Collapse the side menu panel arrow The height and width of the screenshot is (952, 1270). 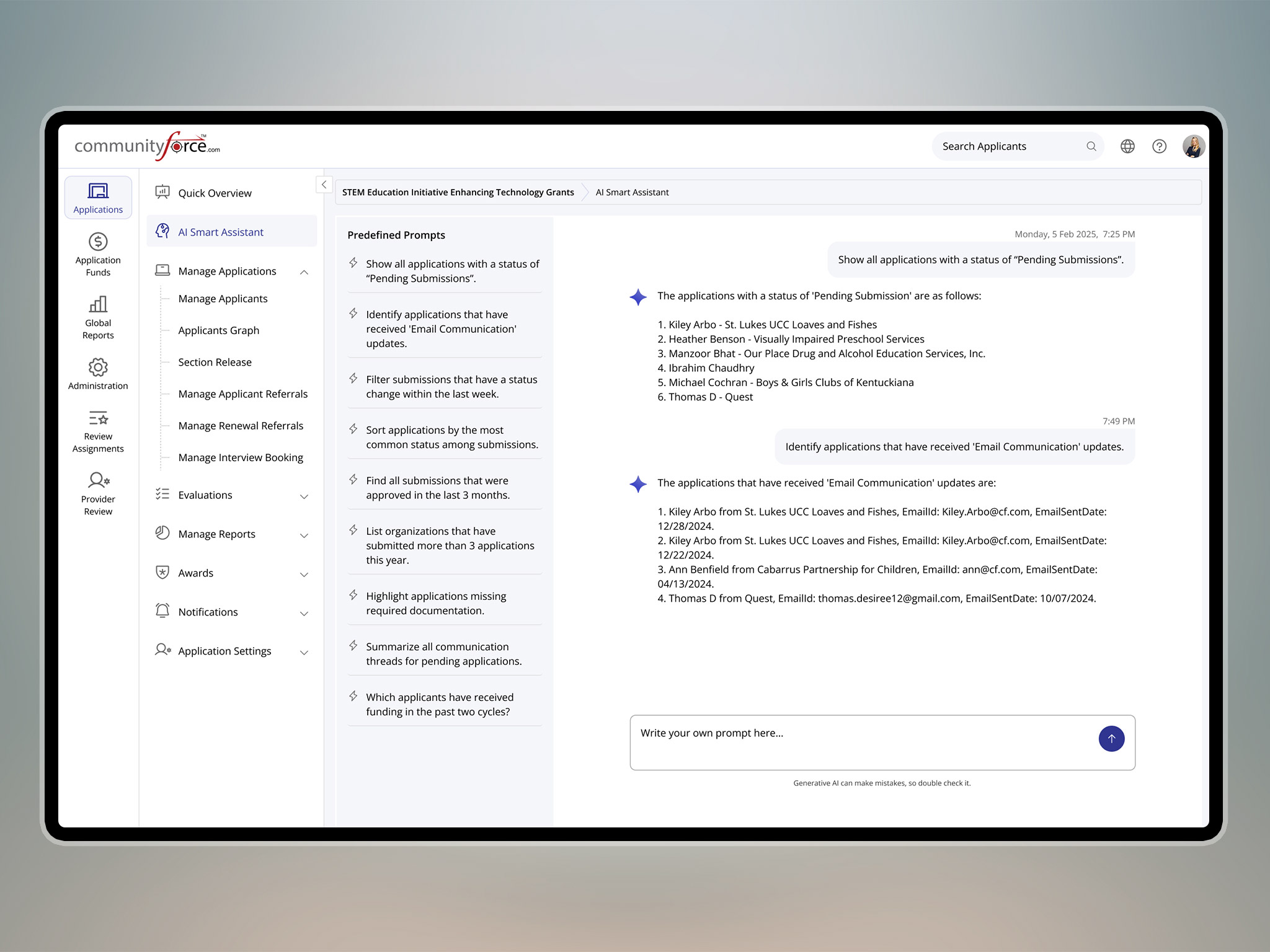coord(324,185)
